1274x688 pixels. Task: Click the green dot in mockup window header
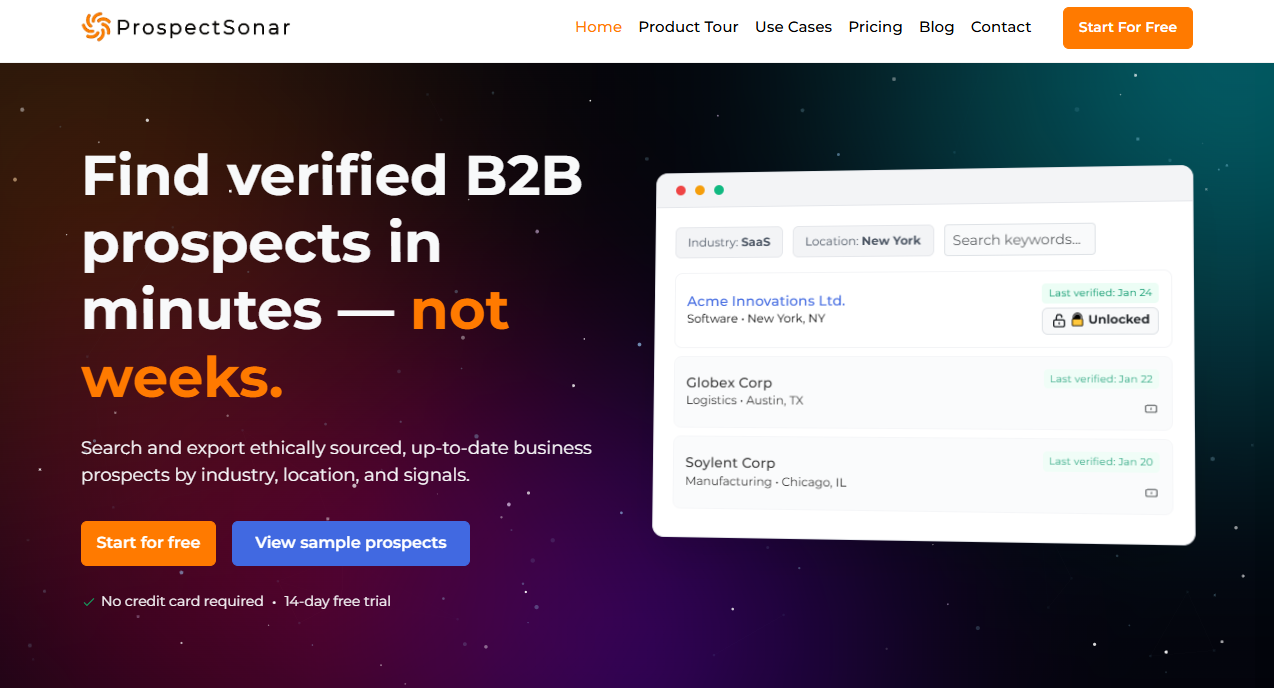tap(719, 190)
